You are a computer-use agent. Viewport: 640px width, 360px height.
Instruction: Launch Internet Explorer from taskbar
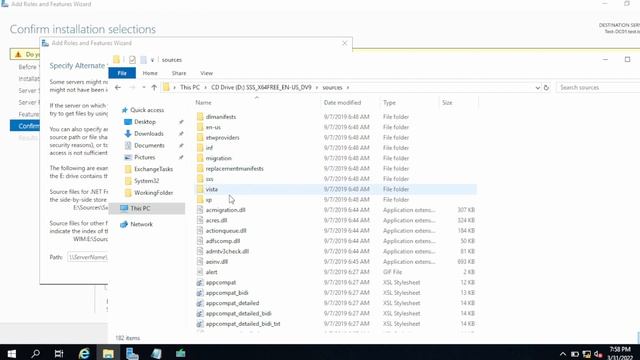click(x=84, y=353)
